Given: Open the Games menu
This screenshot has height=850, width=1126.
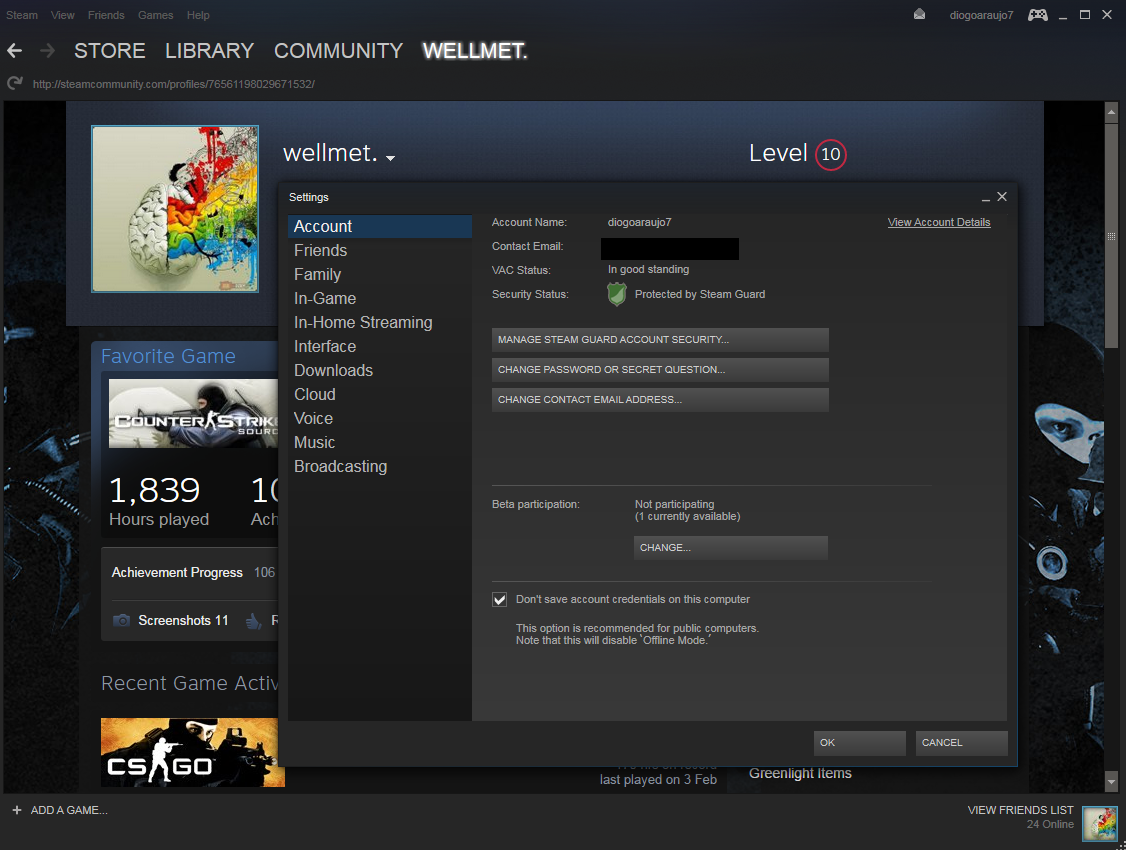Looking at the screenshot, I should pyautogui.click(x=155, y=15).
